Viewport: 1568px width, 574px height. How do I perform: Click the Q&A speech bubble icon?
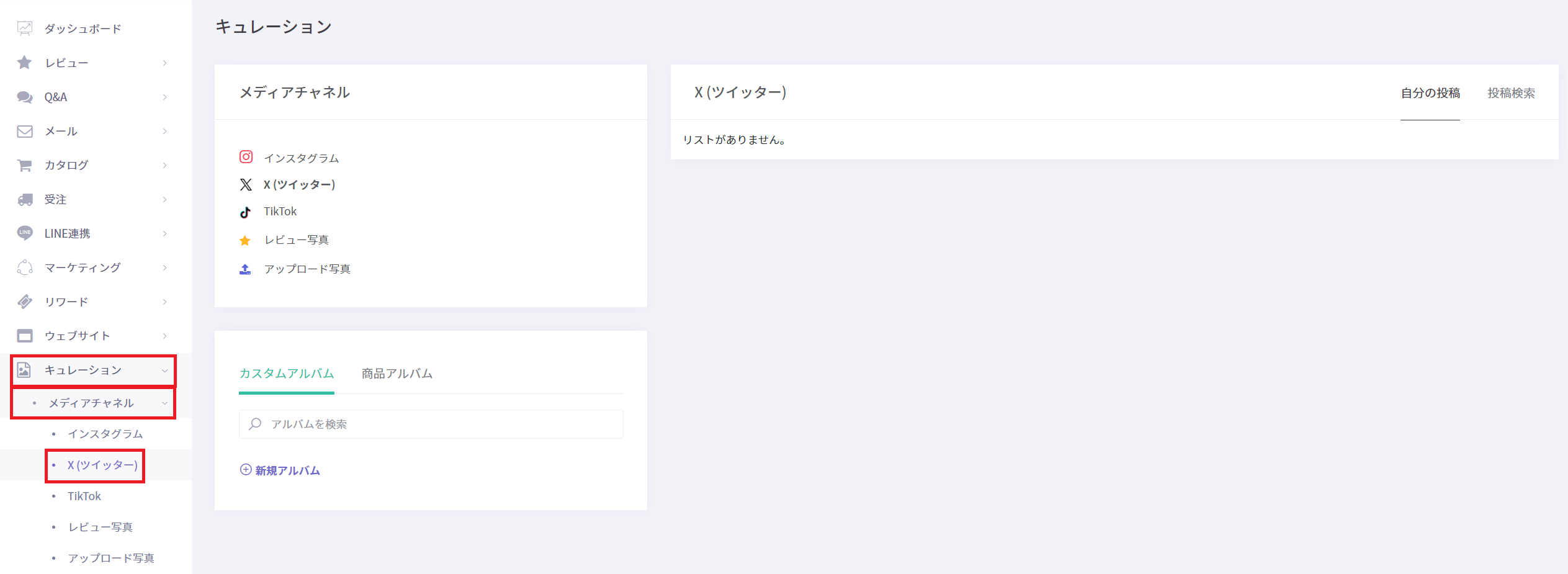(25, 97)
